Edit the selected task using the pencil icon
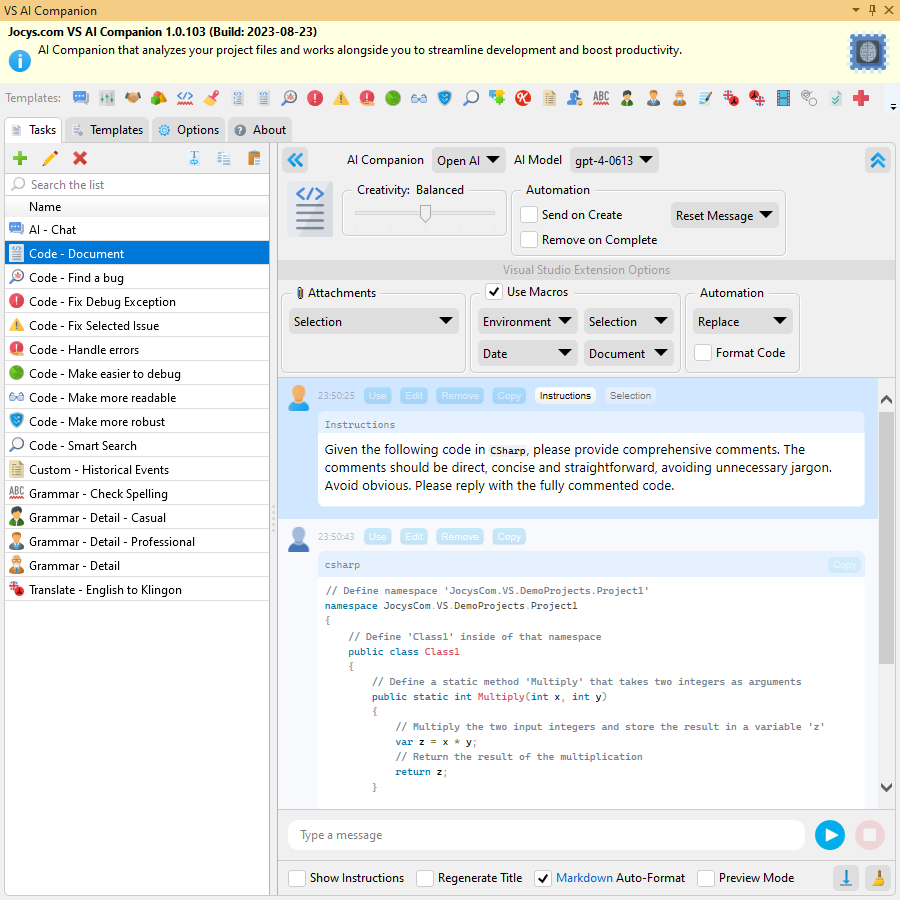This screenshot has height=900, width=900. [x=47, y=157]
